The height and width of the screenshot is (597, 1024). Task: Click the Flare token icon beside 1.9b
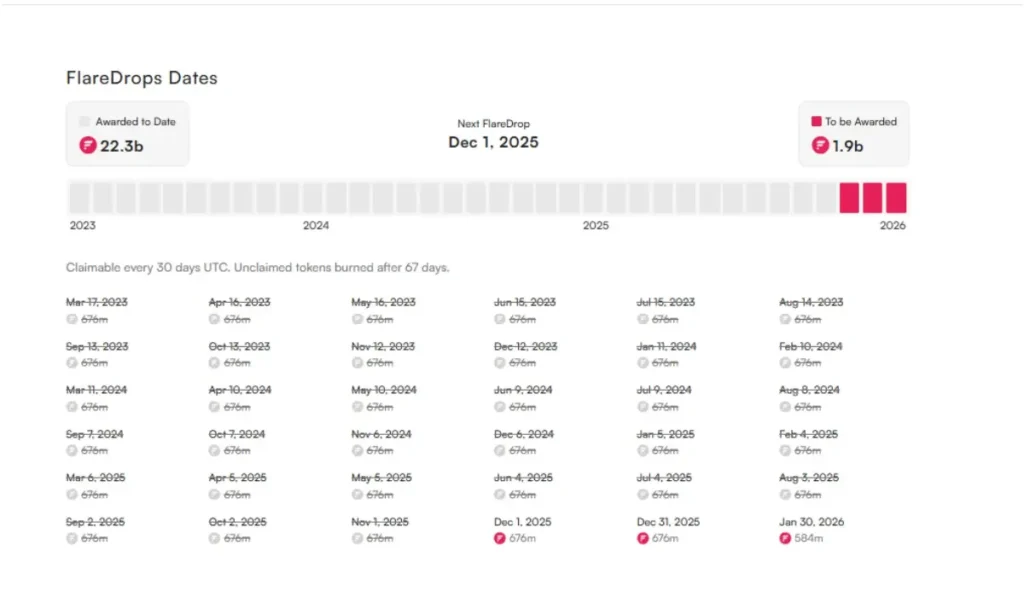pos(821,146)
